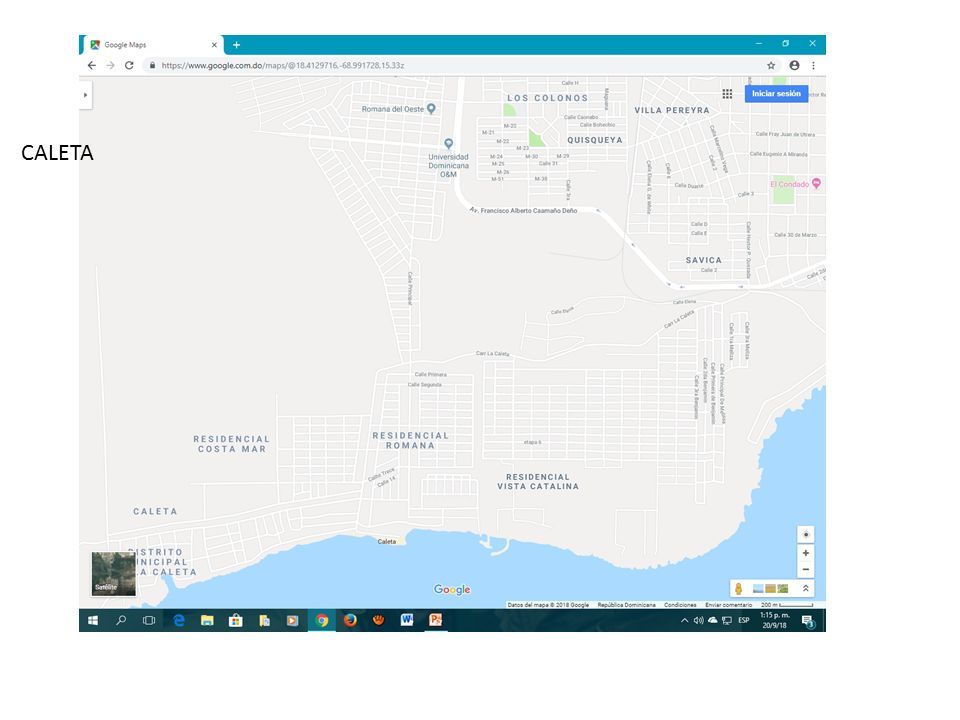
Task: Expand the imagery strip chevron
Action: 806,588
